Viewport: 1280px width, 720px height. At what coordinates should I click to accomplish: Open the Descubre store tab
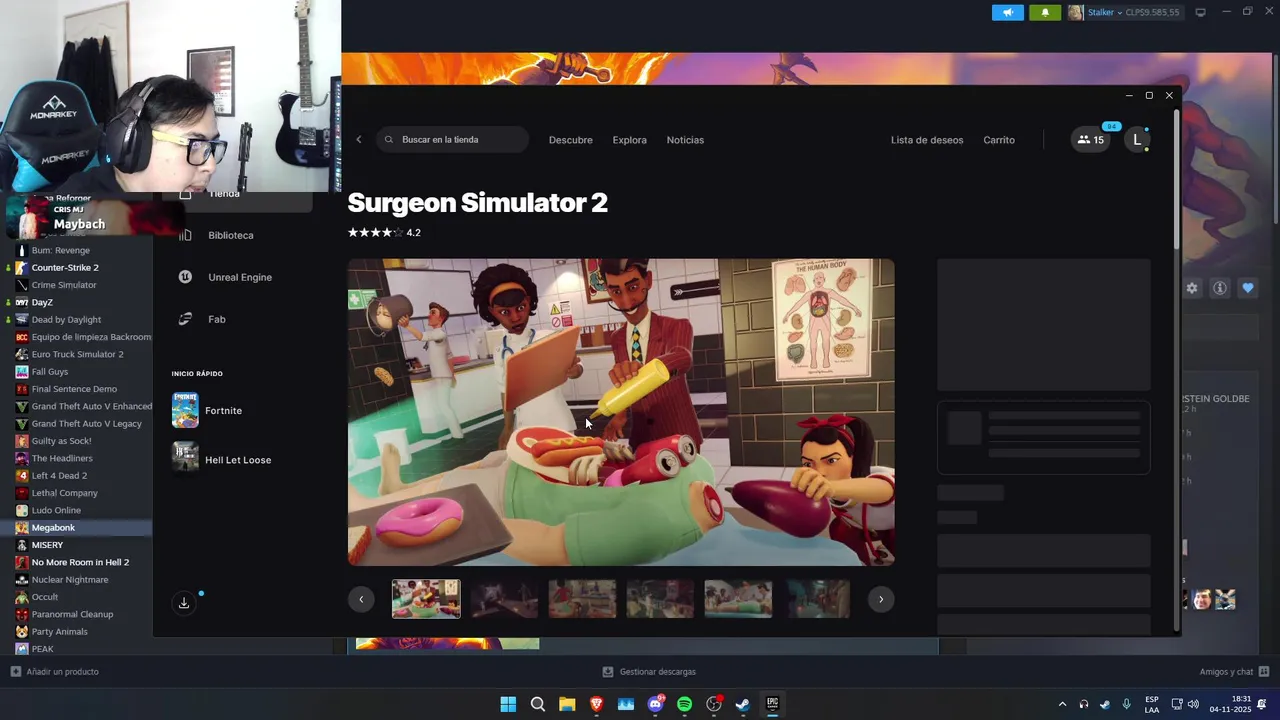571,140
